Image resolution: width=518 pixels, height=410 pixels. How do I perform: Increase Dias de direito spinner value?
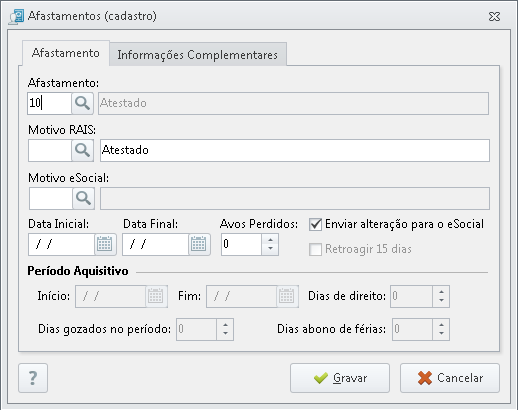pyautogui.click(x=441, y=292)
